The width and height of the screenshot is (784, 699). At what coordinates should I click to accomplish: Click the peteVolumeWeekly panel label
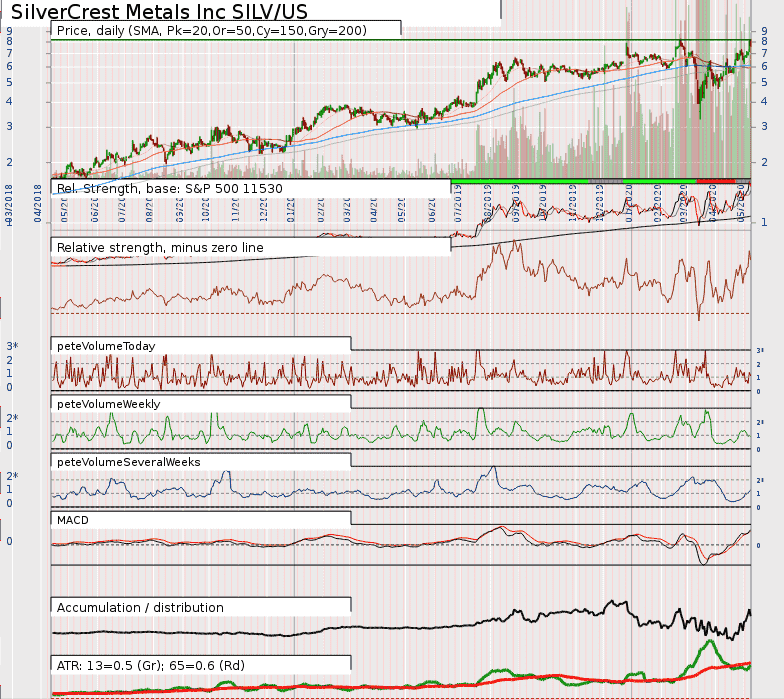(108, 404)
